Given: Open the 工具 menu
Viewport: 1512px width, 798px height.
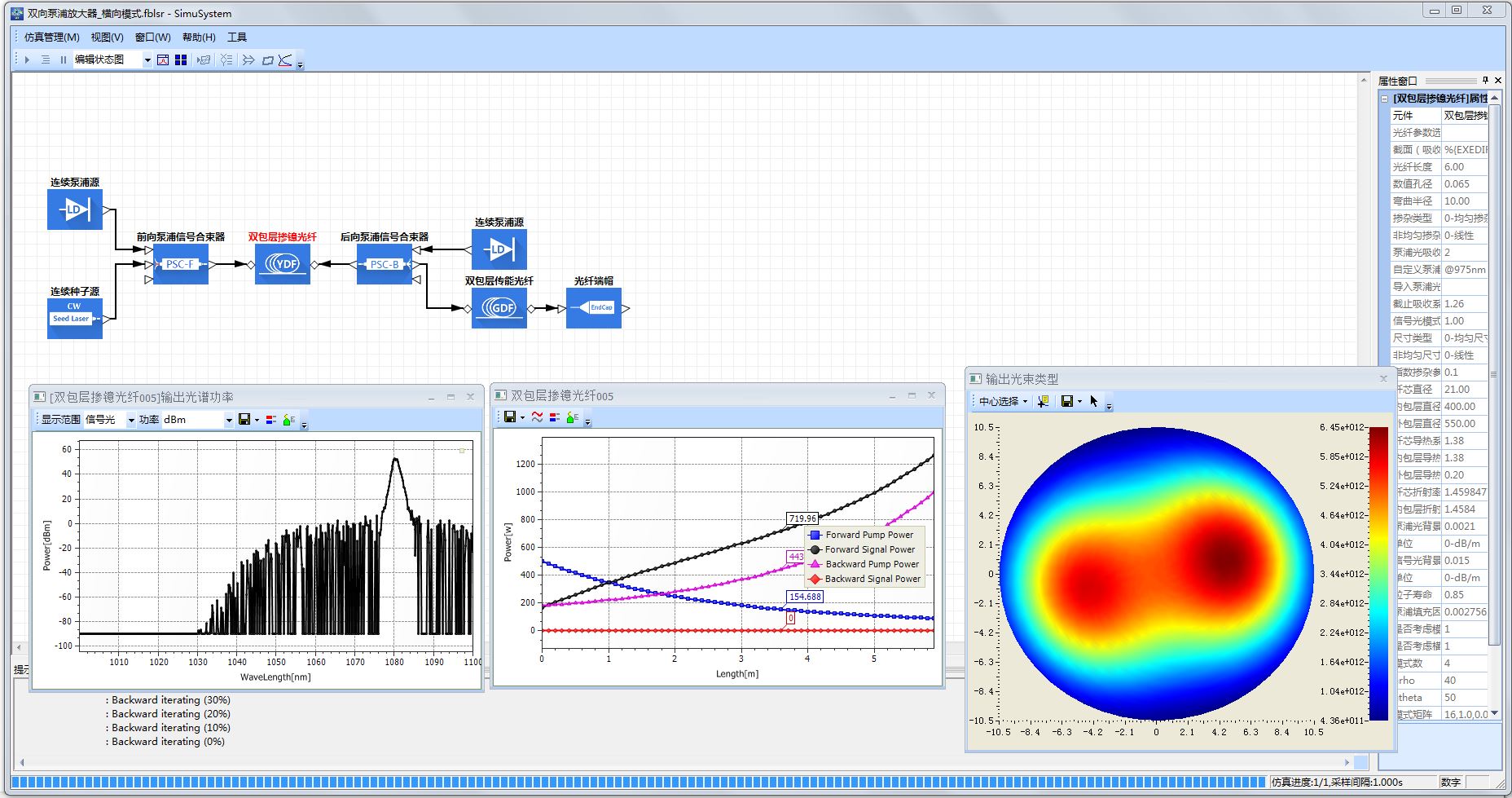Looking at the screenshot, I should [236, 37].
